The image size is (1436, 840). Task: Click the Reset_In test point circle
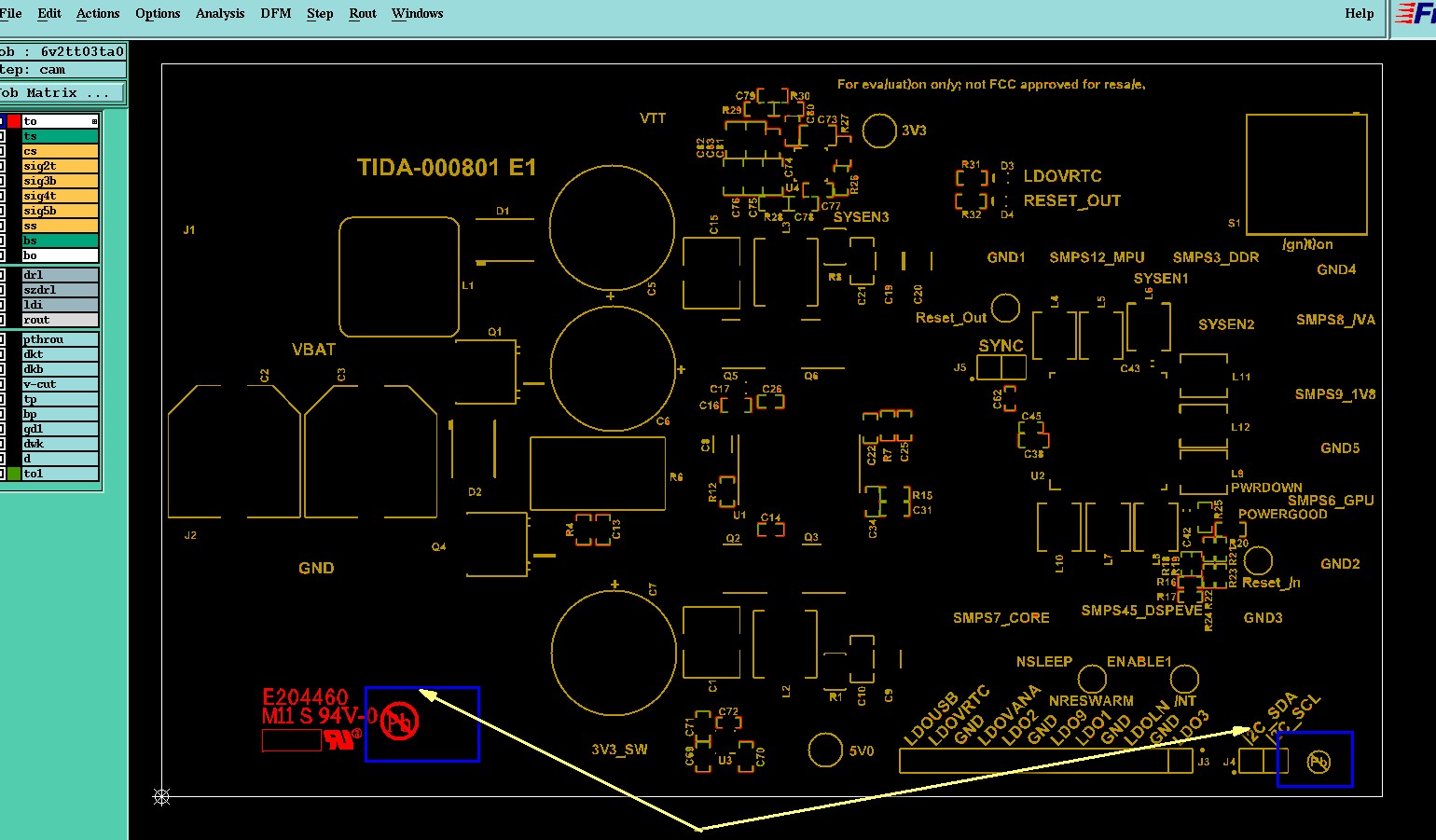[1258, 560]
